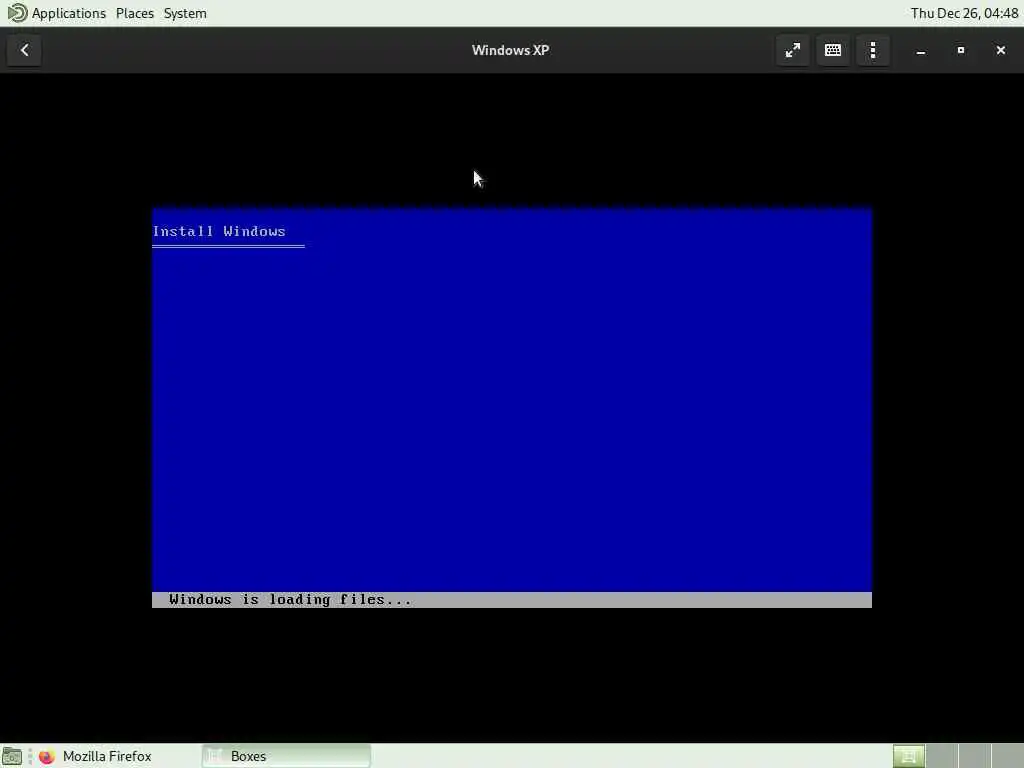Click the show desktop icon in the bottom panel

click(12, 756)
